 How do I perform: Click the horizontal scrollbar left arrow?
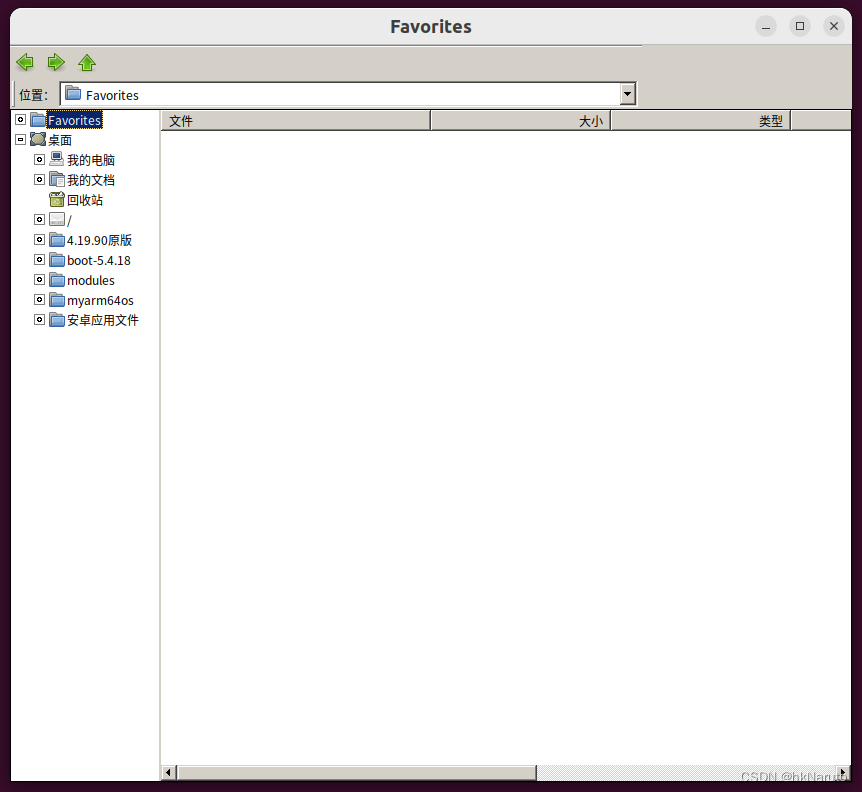pyautogui.click(x=168, y=772)
